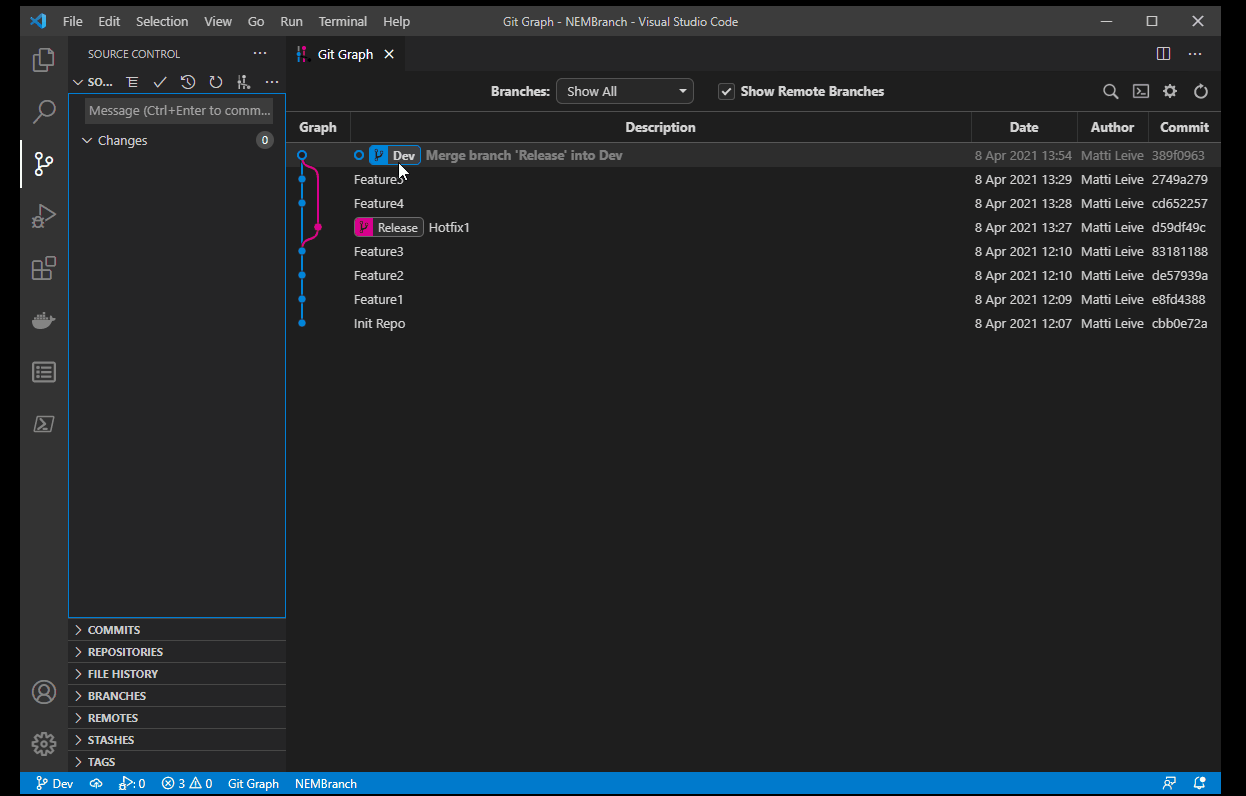Expand the REMOTES section
The height and width of the screenshot is (796, 1246).
(x=177, y=718)
